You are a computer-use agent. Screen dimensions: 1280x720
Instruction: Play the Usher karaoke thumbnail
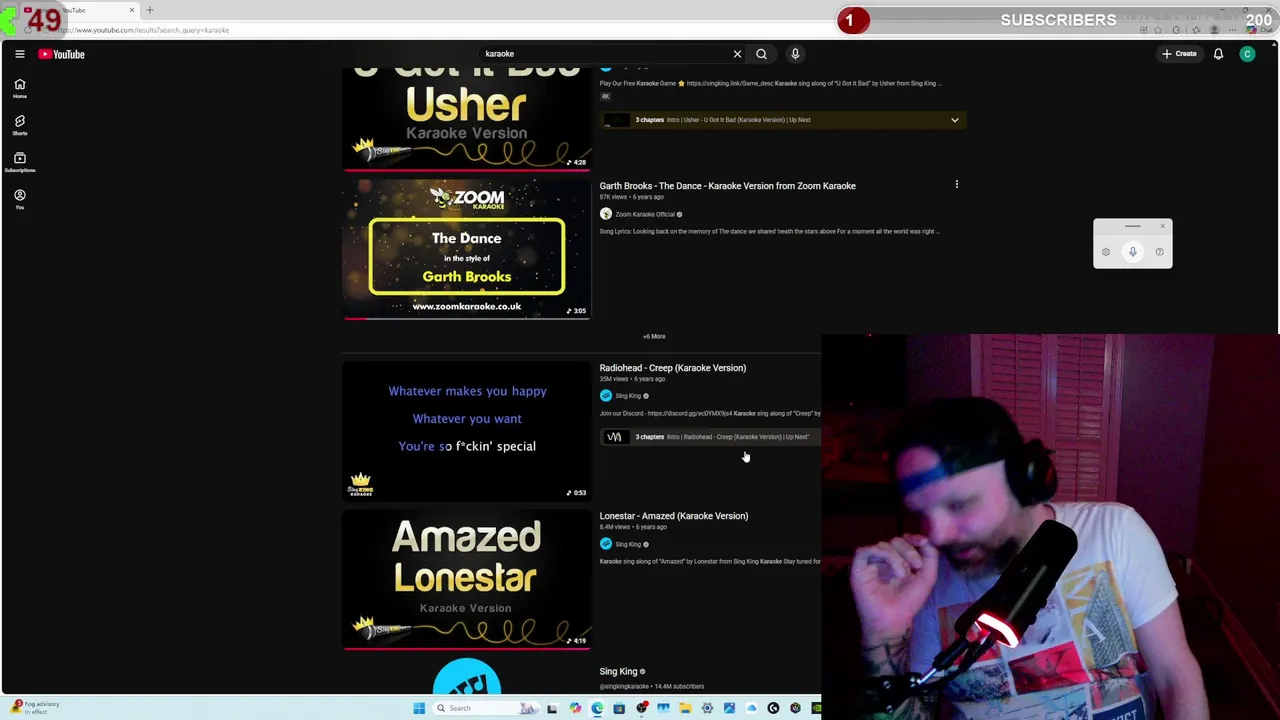point(466,118)
